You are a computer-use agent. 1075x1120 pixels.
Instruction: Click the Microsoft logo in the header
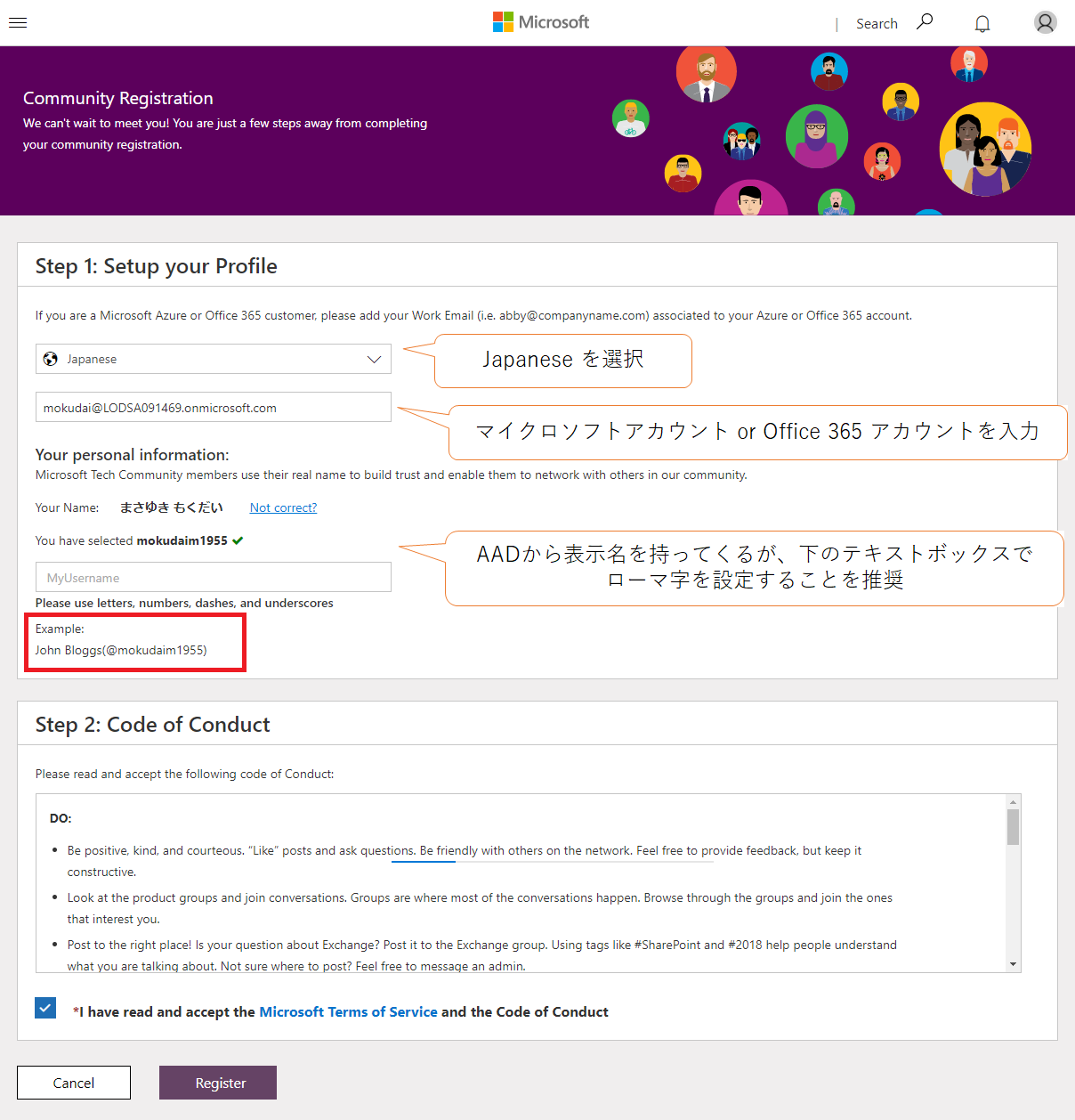[x=540, y=21]
